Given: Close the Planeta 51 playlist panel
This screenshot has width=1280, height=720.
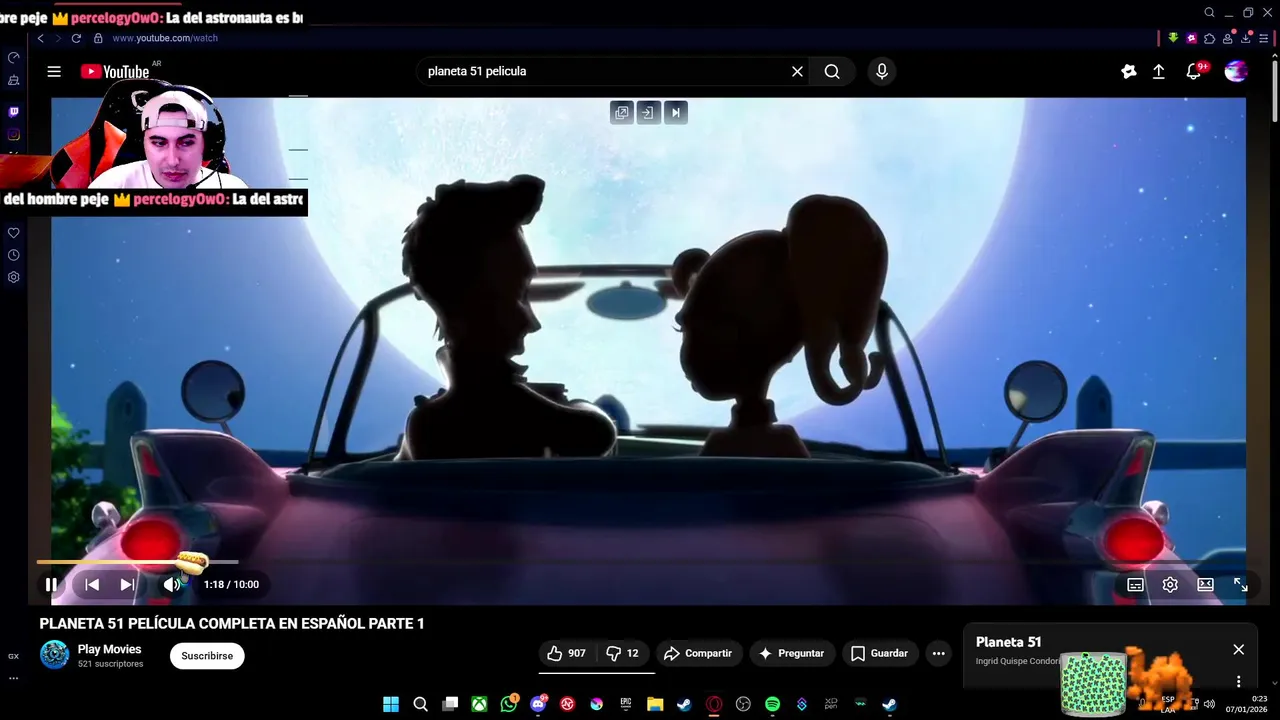Looking at the screenshot, I should click(x=1238, y=649).
